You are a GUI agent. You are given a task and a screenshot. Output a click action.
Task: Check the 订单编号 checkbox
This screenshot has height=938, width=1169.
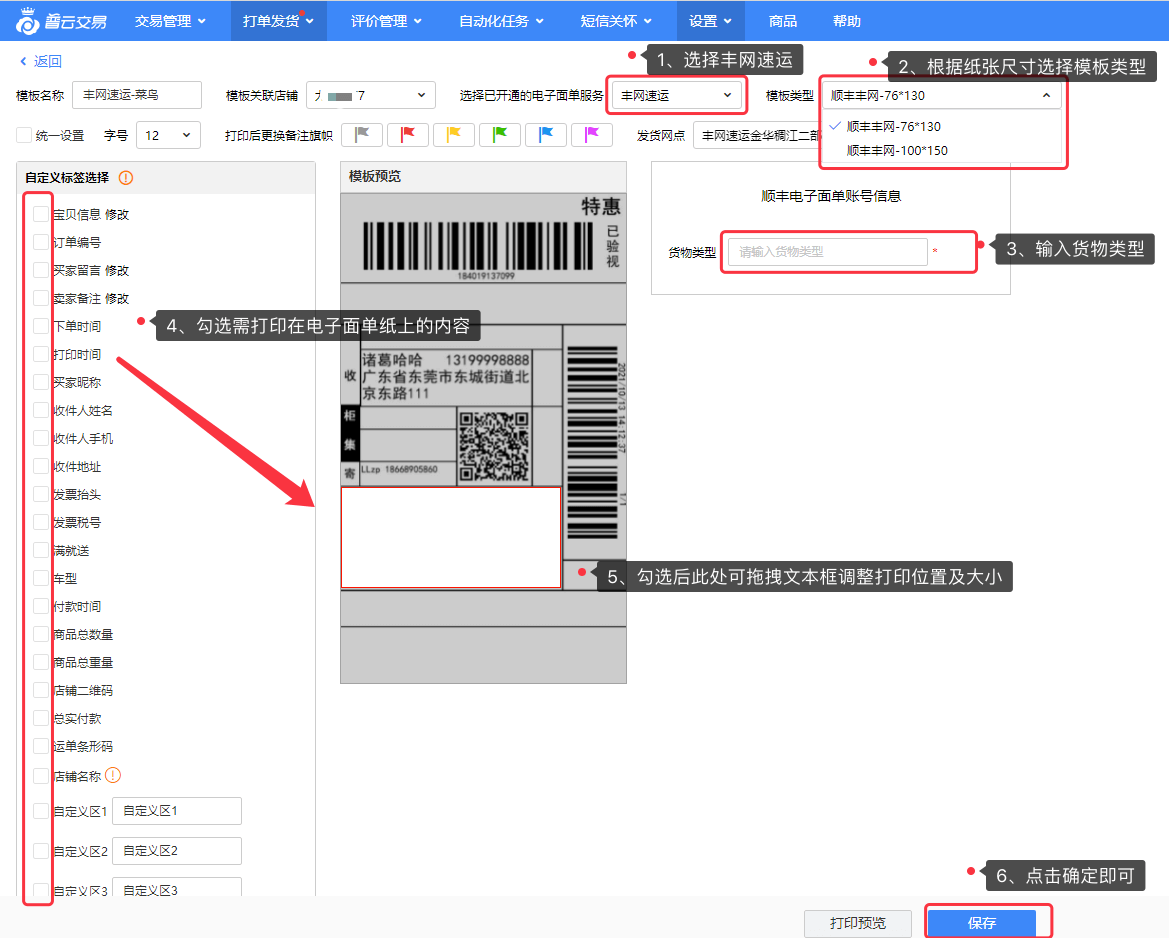pyautogui.click(x=40, y=242)
